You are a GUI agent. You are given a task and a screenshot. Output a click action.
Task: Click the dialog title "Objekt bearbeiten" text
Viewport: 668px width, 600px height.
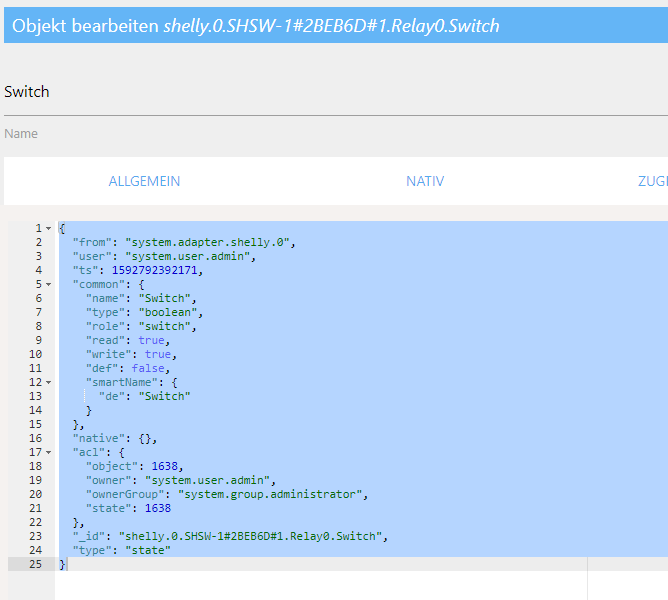pos(85,26)
